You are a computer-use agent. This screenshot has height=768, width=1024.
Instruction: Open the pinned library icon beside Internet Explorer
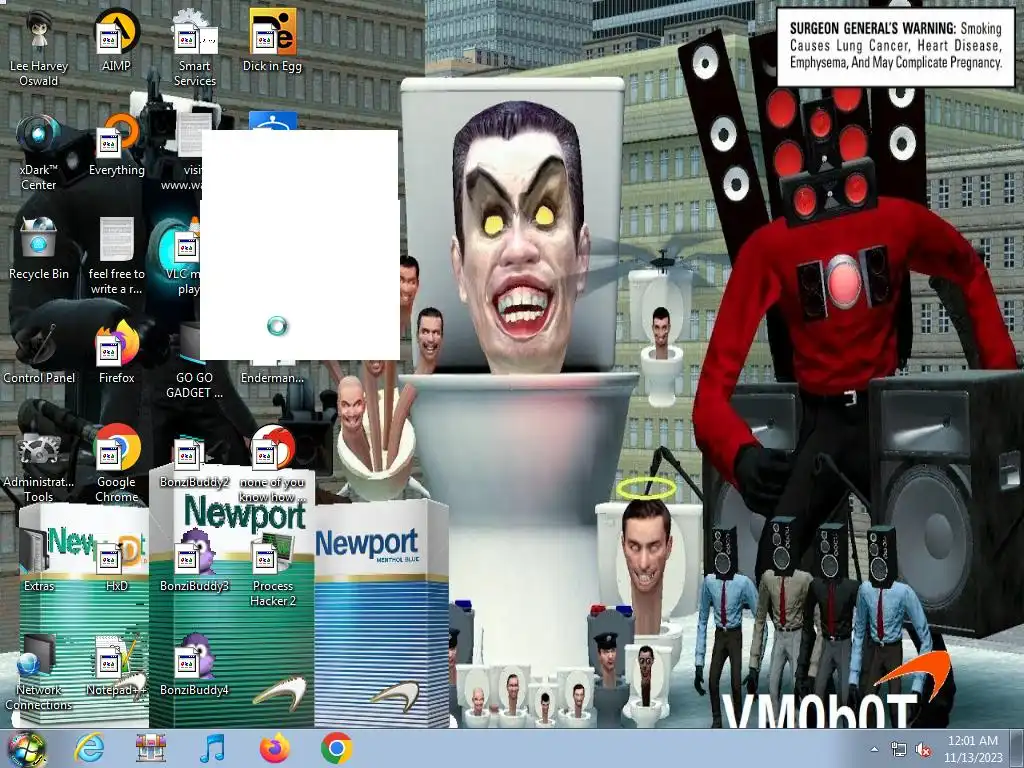point(151,748)
